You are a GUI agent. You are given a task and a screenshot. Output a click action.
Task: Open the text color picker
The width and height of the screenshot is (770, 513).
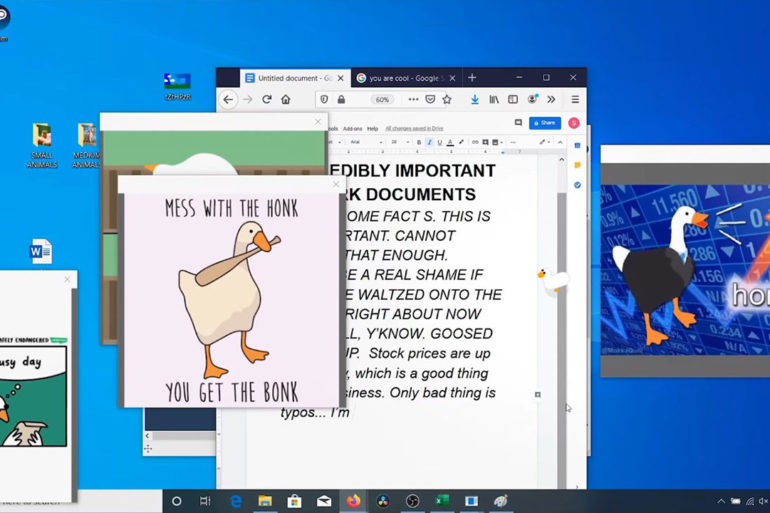pyautogui.click(x=450, y=142)
